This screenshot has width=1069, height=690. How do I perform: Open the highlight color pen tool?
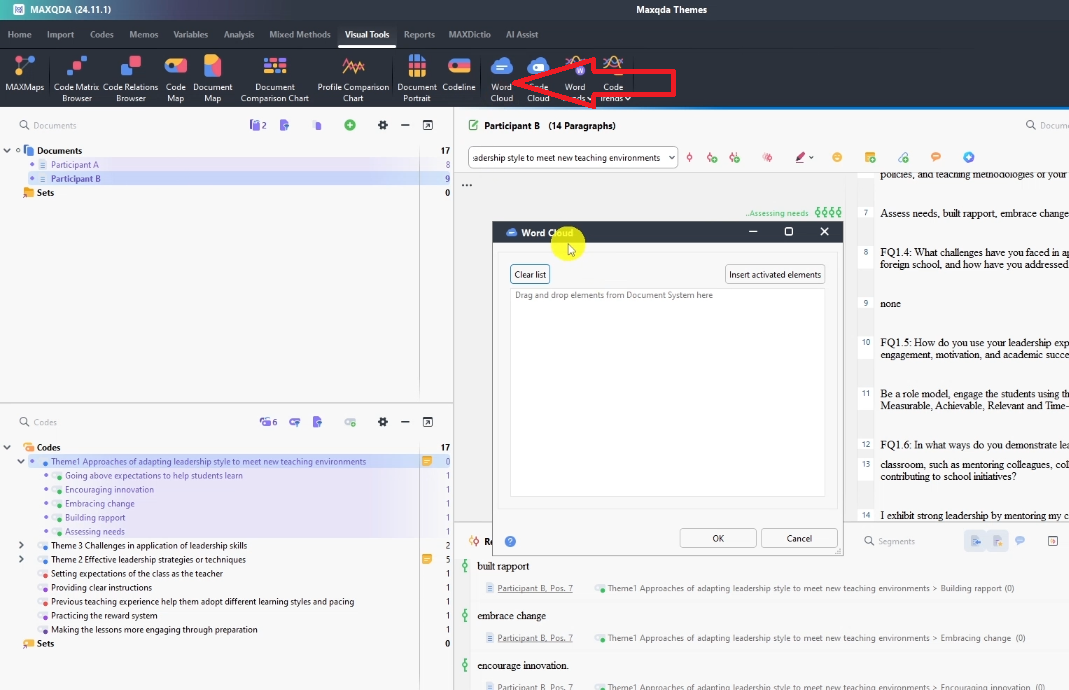click(800, 158)
